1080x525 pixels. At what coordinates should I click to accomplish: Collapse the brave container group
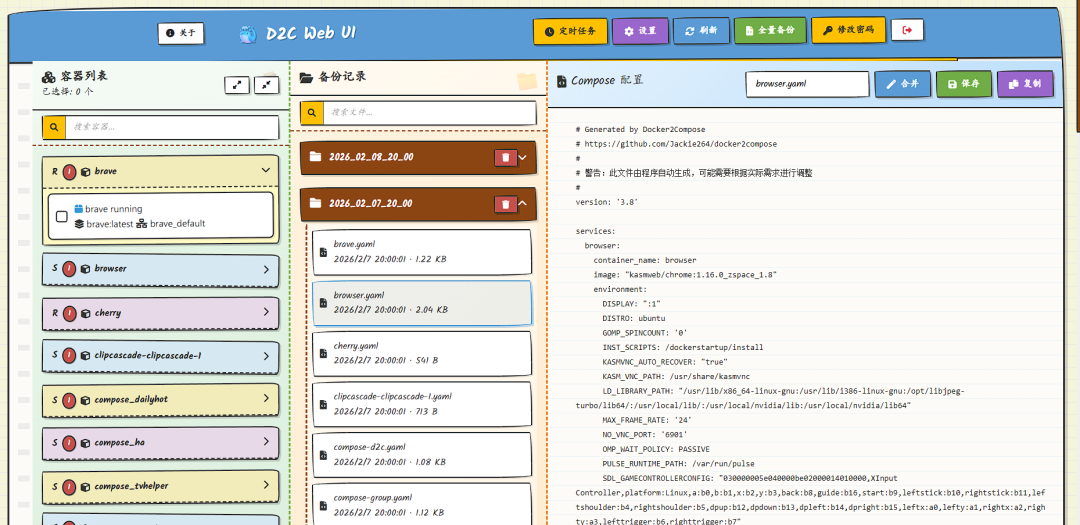coord(266,171)
